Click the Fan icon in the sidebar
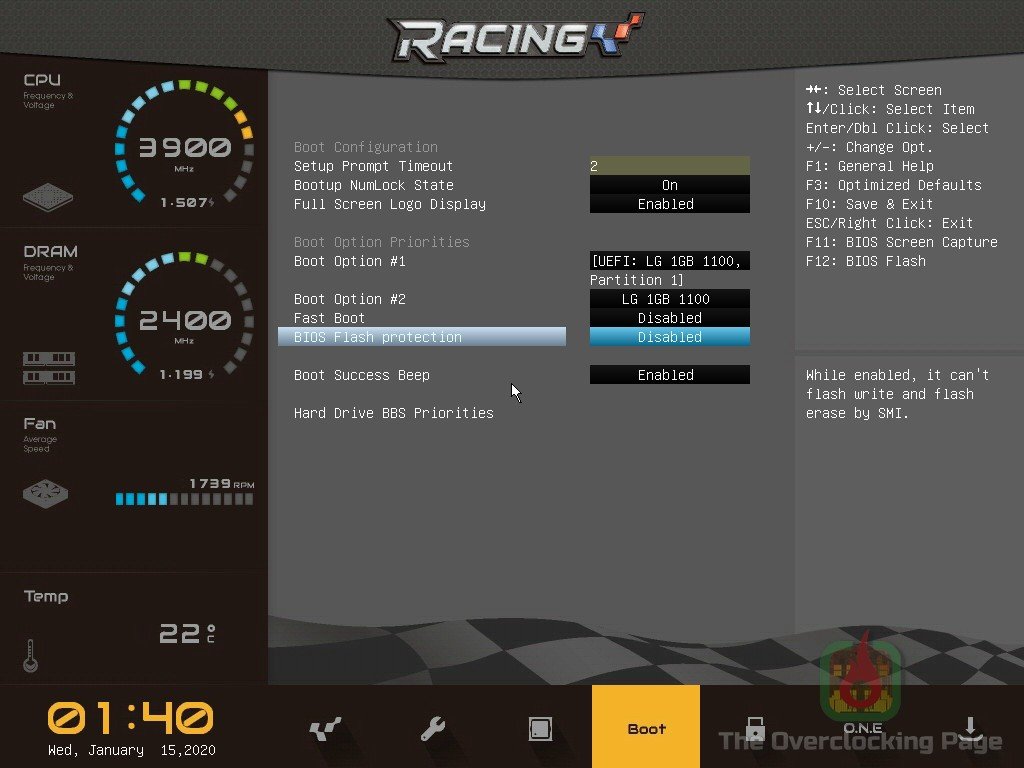This screenshot has width=1024, height=768. (x=47, y=493)
